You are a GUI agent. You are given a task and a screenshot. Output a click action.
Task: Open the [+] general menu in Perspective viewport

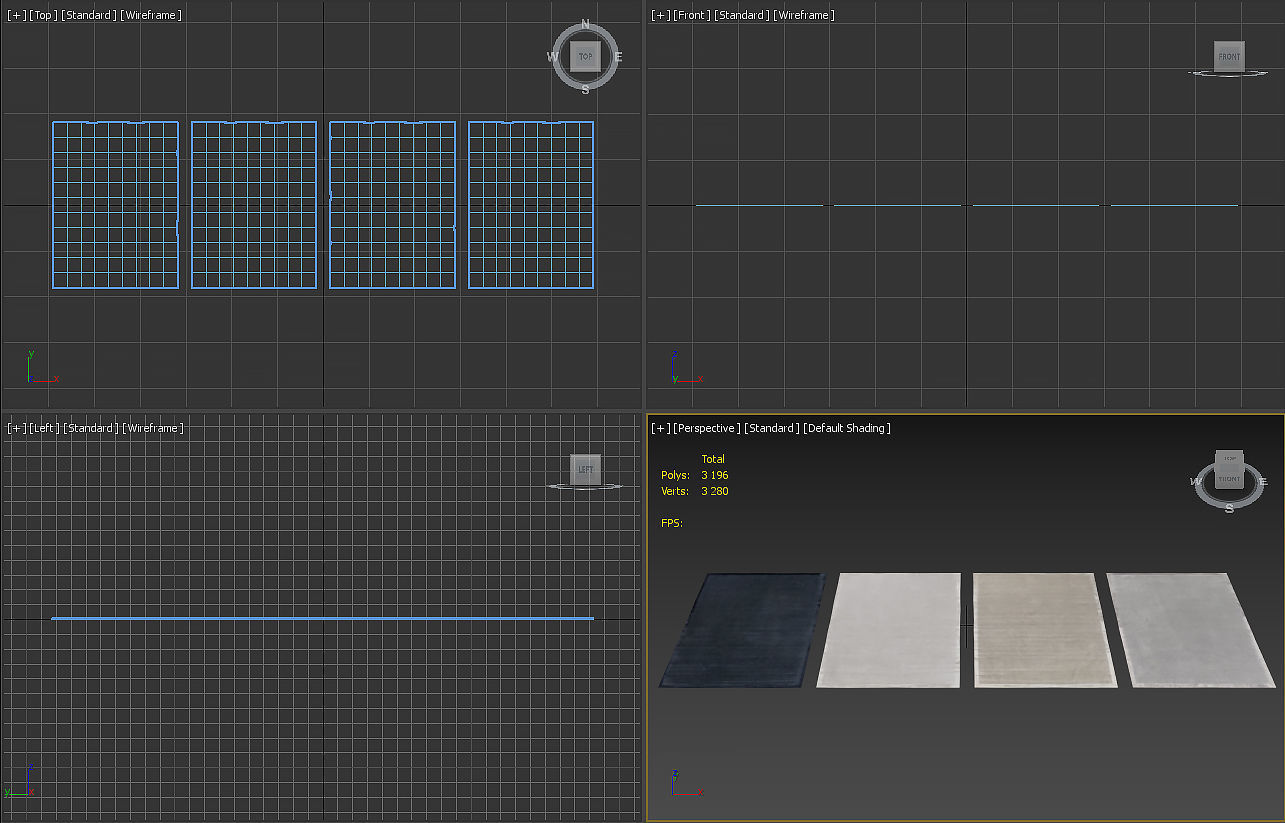coord(661,428)
